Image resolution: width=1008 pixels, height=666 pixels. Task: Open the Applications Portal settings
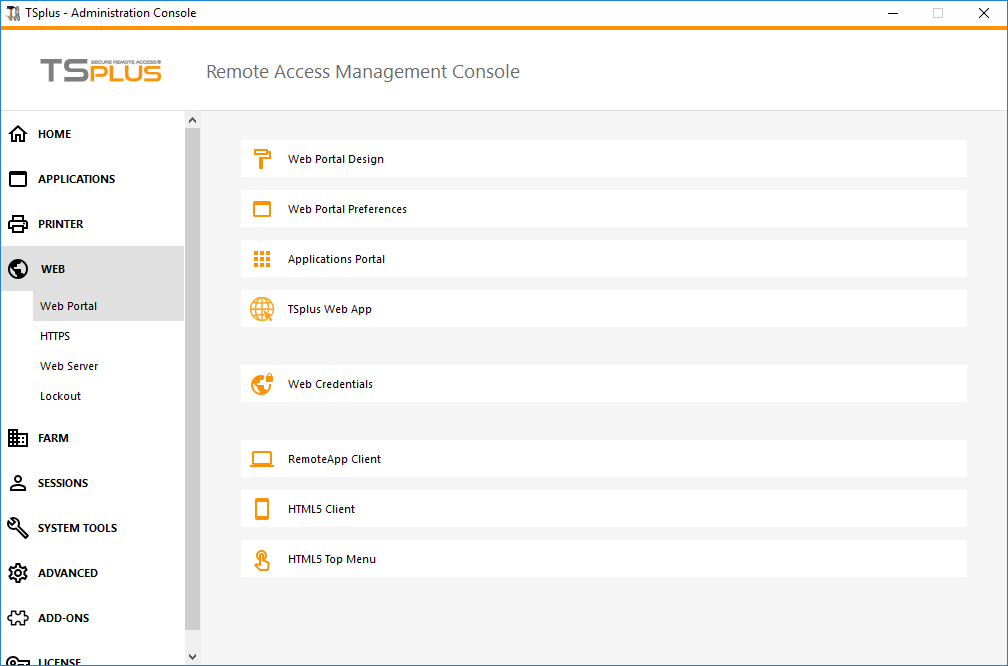pyautogui.click(x=603, y=258)
